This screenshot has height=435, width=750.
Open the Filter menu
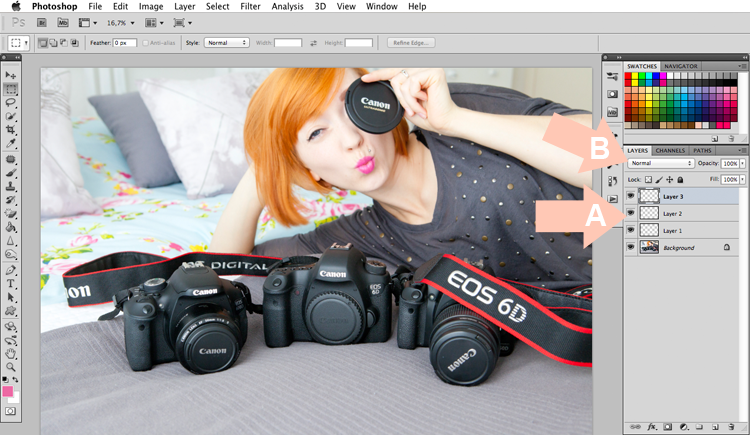pos(250,6)
